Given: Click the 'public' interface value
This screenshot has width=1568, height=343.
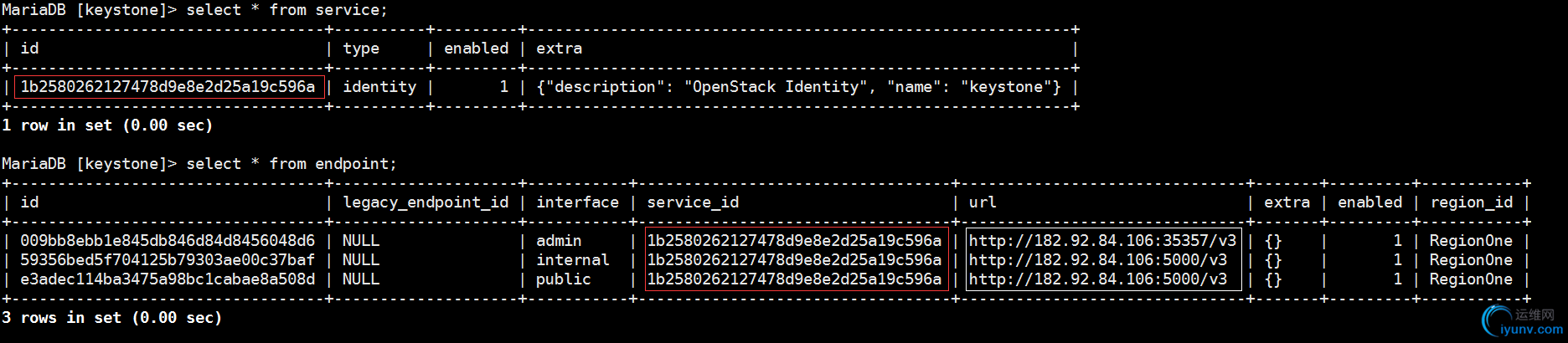Looking at the screenshot, I should [x=564, y=279].
